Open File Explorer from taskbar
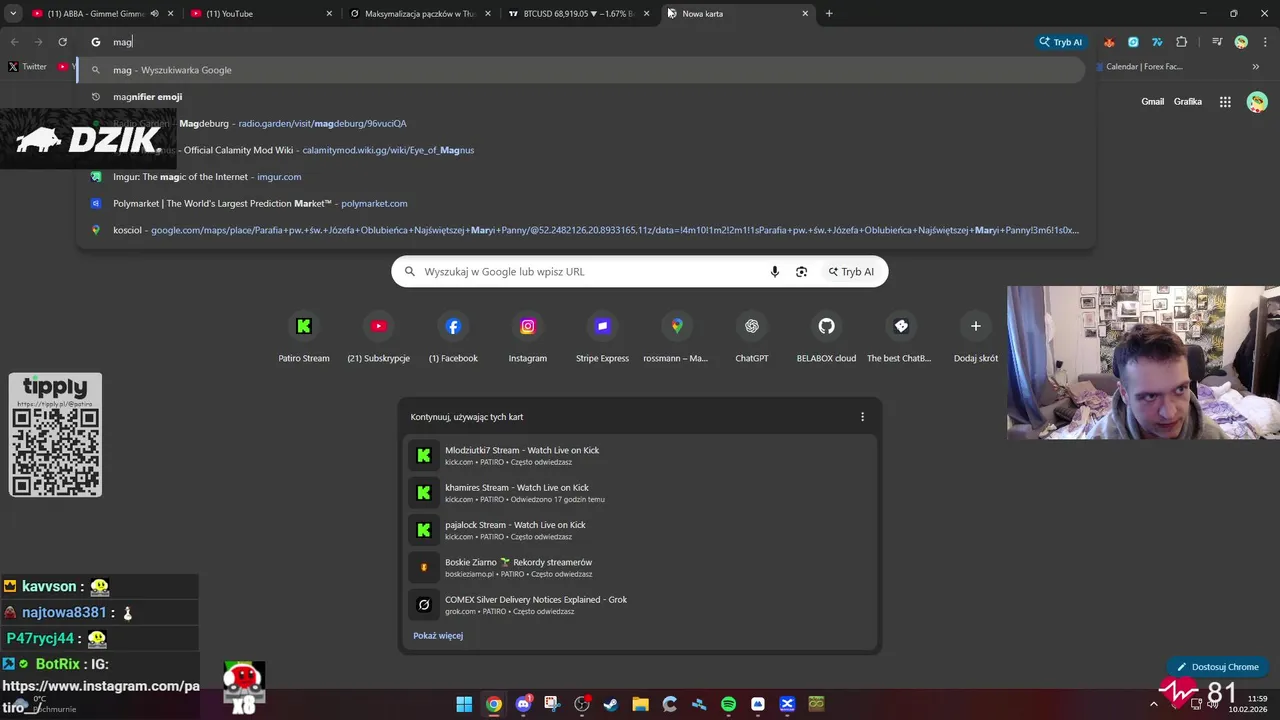Viewport: 1280px width, 720px height. 640,704
